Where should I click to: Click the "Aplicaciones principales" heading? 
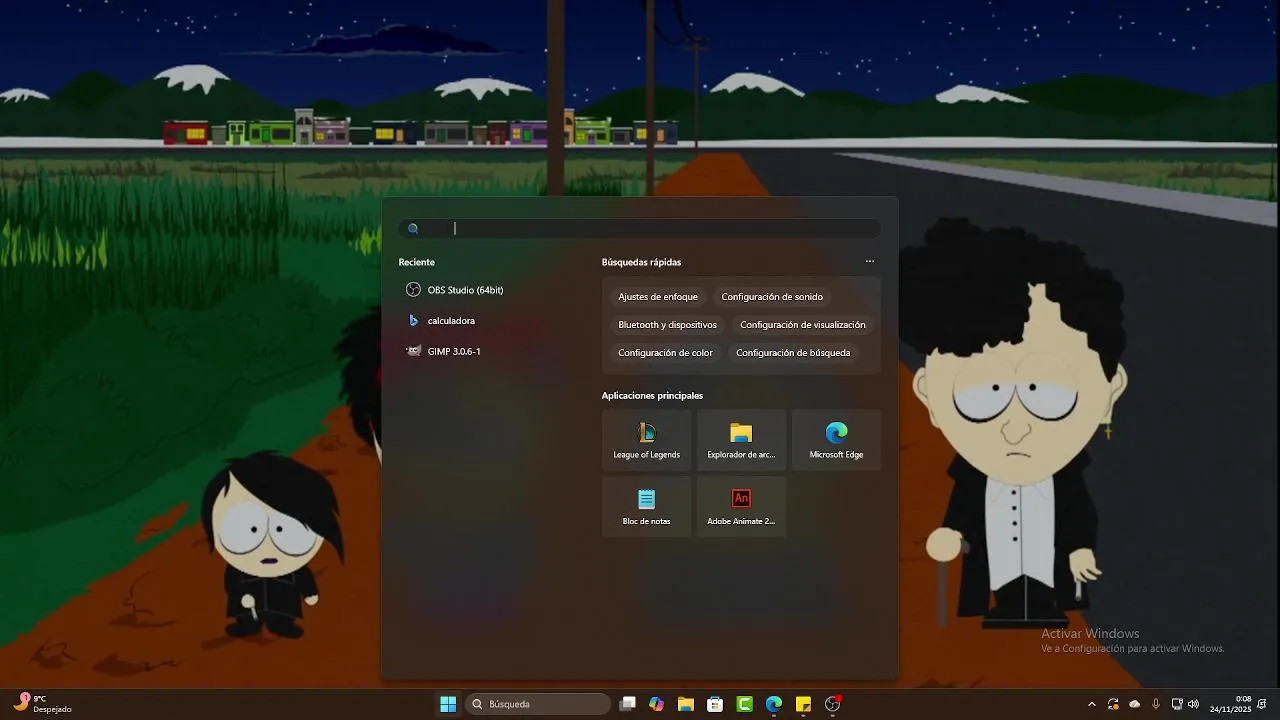(x=652, y=396)
